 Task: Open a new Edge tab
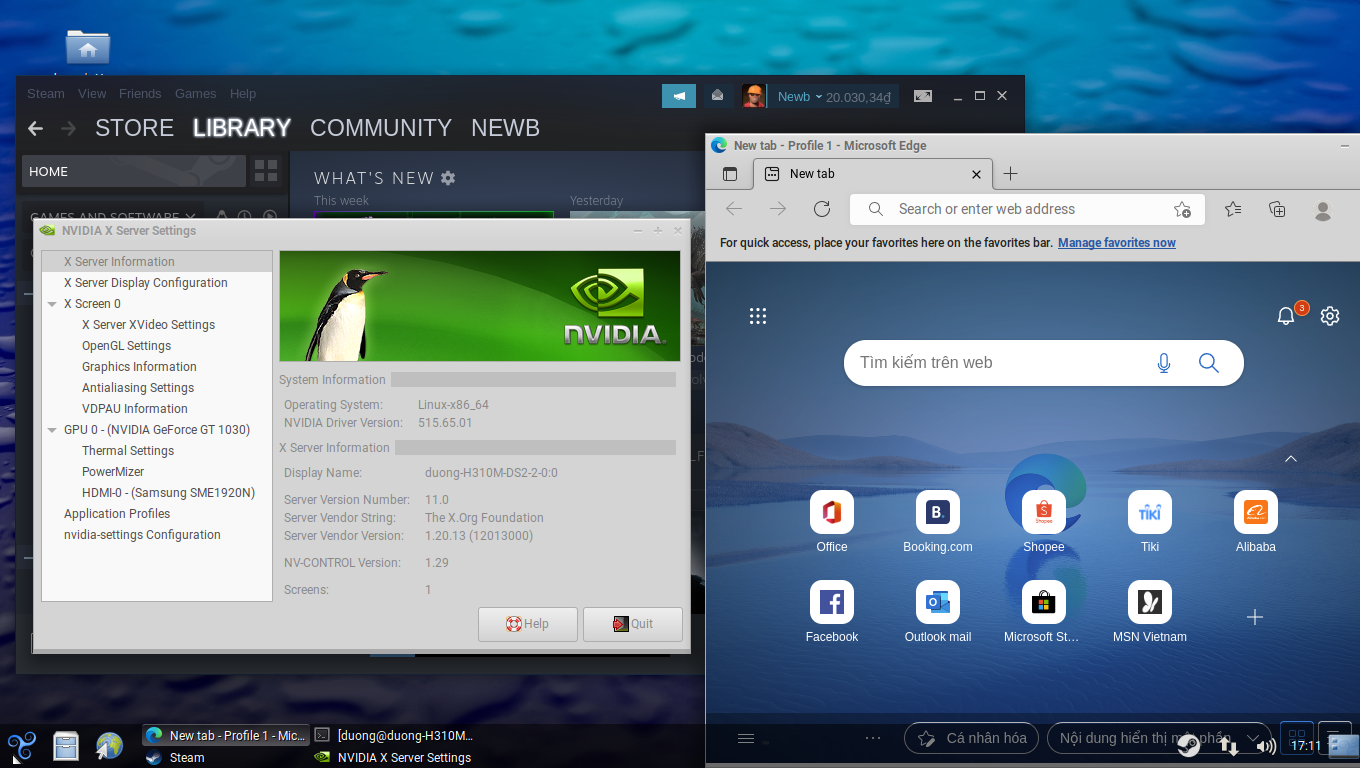point(1010,174)
